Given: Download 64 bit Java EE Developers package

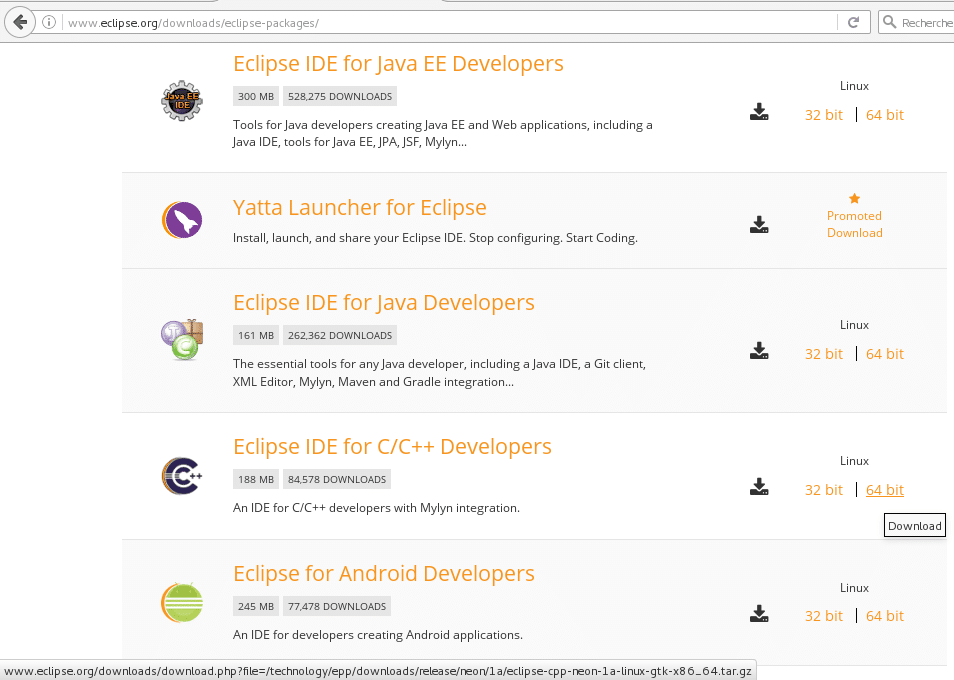Looking at the screenshot, I should pos(885,115).
